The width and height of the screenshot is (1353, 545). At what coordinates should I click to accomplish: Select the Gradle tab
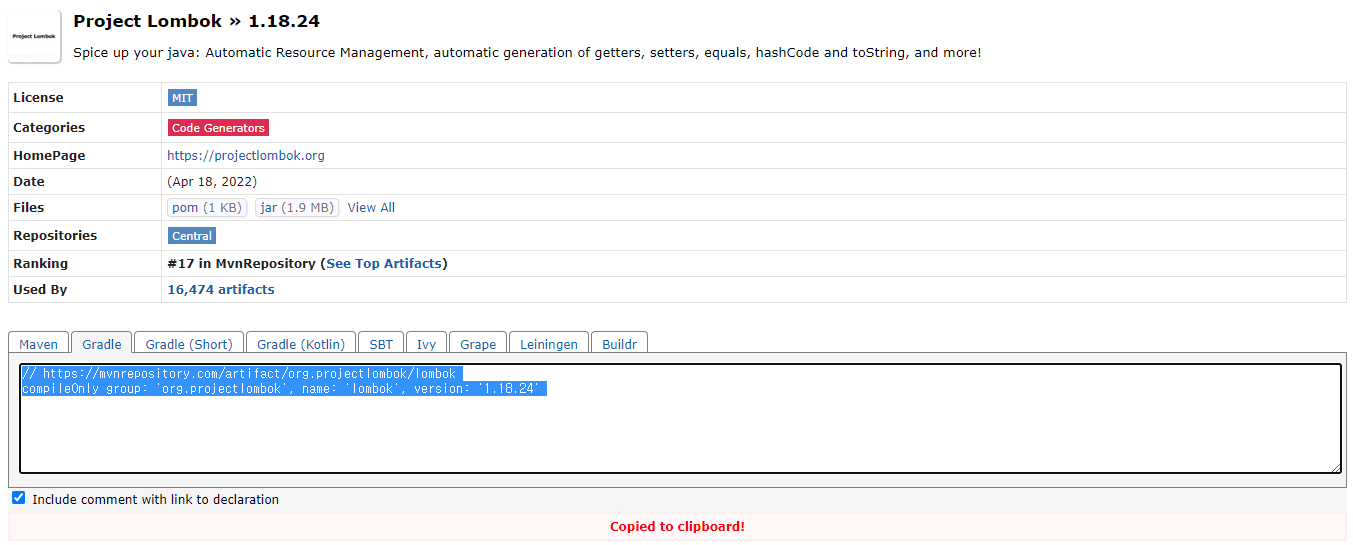102,343
